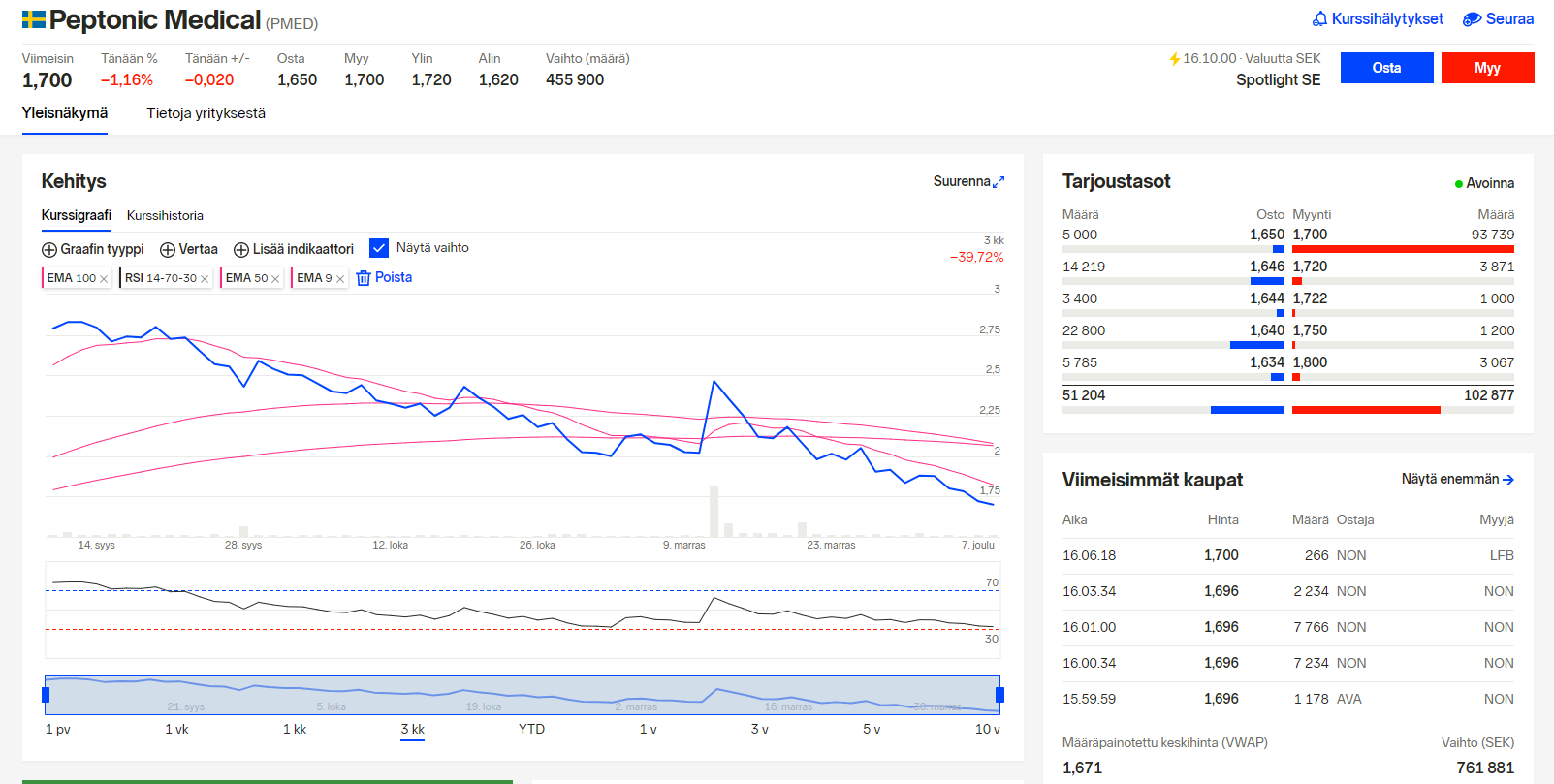The width and height of the screenshot is (1554, 784).
Task: Open the Näytä enemmän link
Action: pyautogui.click(x=1457, y=479)
